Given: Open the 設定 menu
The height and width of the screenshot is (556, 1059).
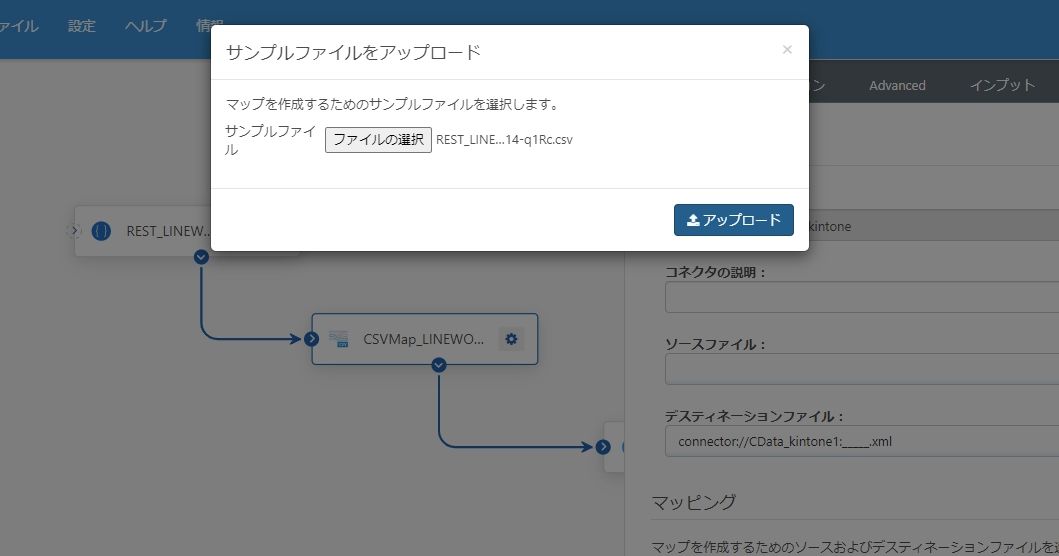Looking at the screenshot, I should pos(82,26).
